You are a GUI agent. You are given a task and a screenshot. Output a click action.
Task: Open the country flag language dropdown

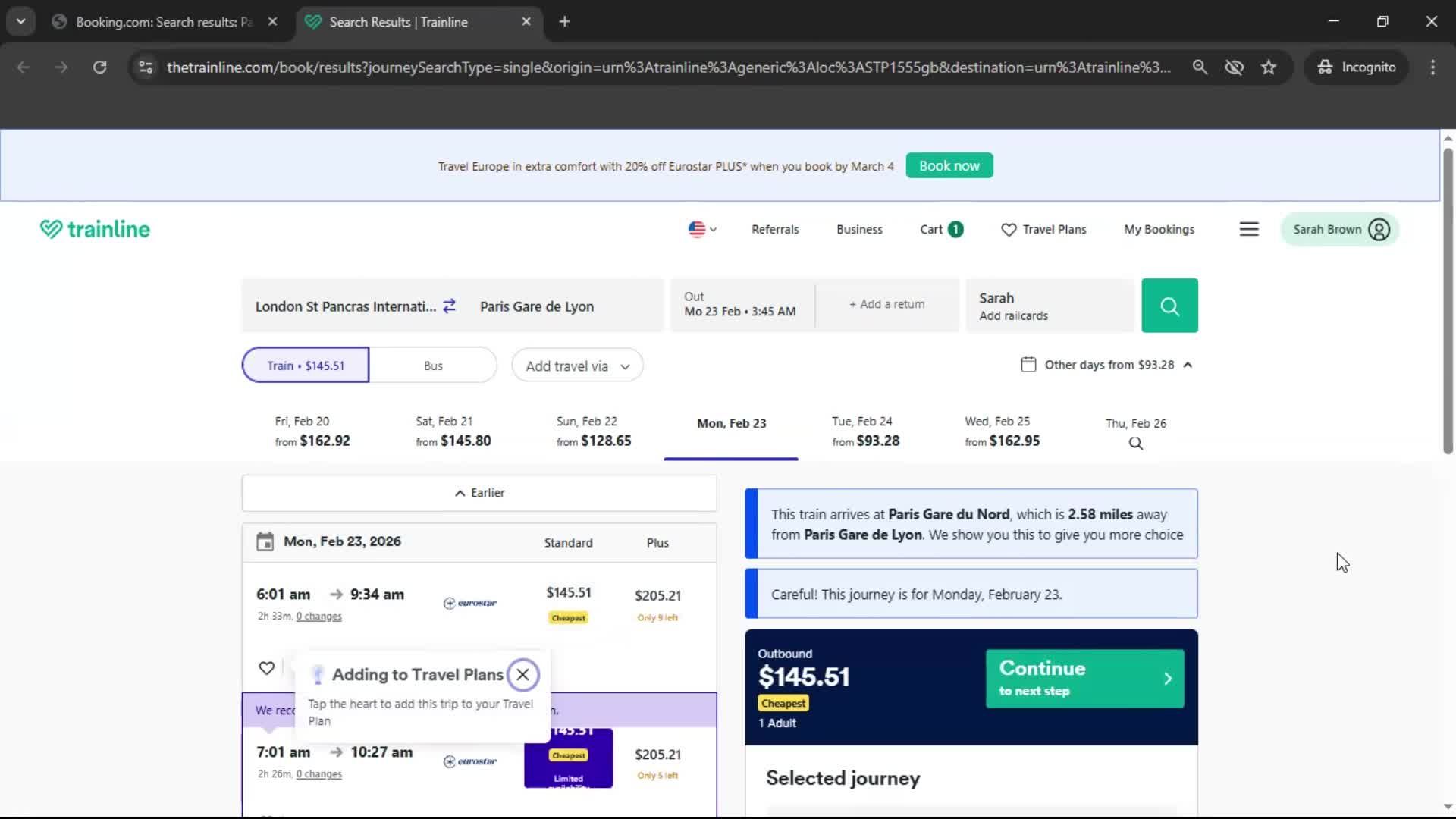point(701,229)
